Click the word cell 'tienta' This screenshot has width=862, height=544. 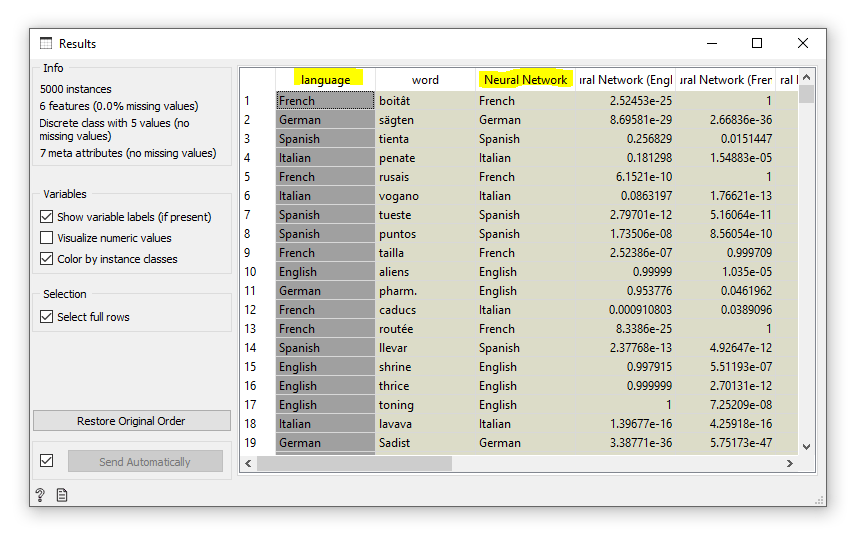click(x=426, y=139)
